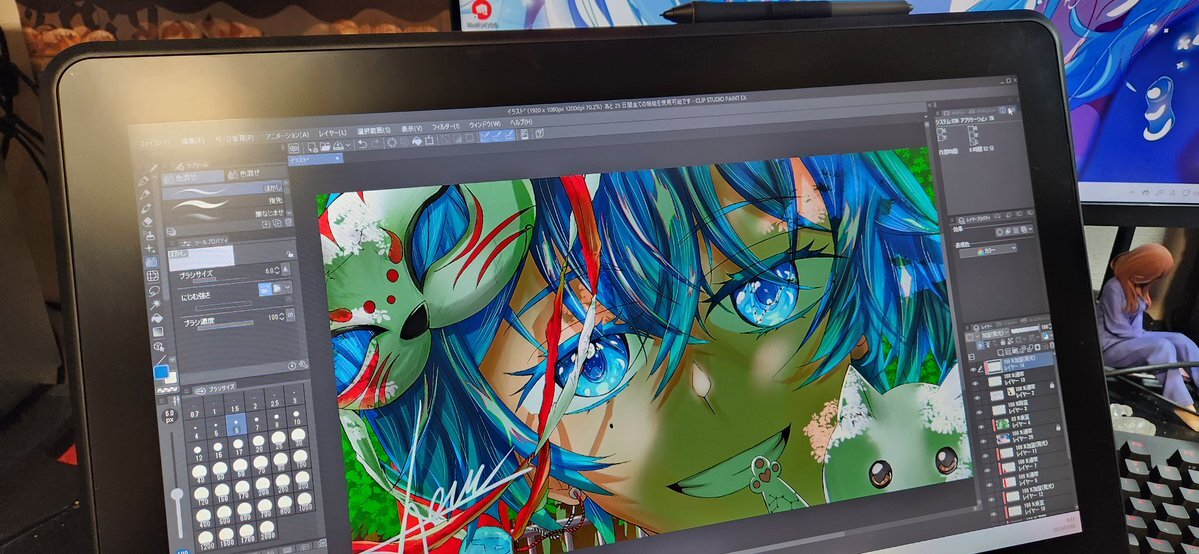Image resolution: width=1199 pixels, height=554 pixels.
Task: Select the Auto select wand tool
Action: pos(156,303)
